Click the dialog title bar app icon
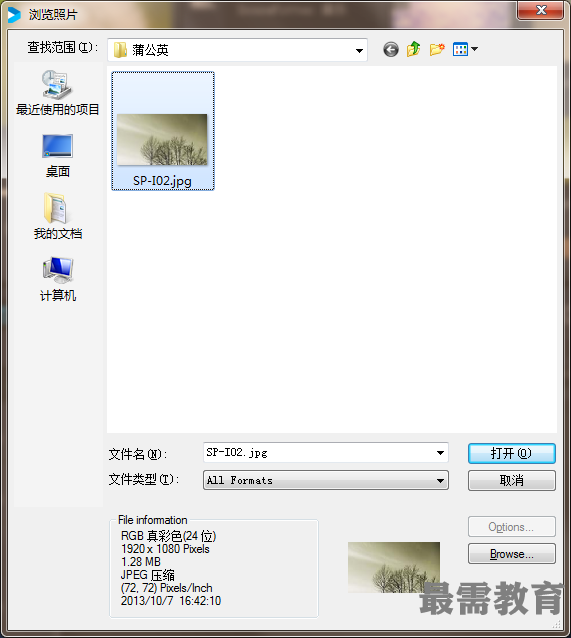 (14, 15)
